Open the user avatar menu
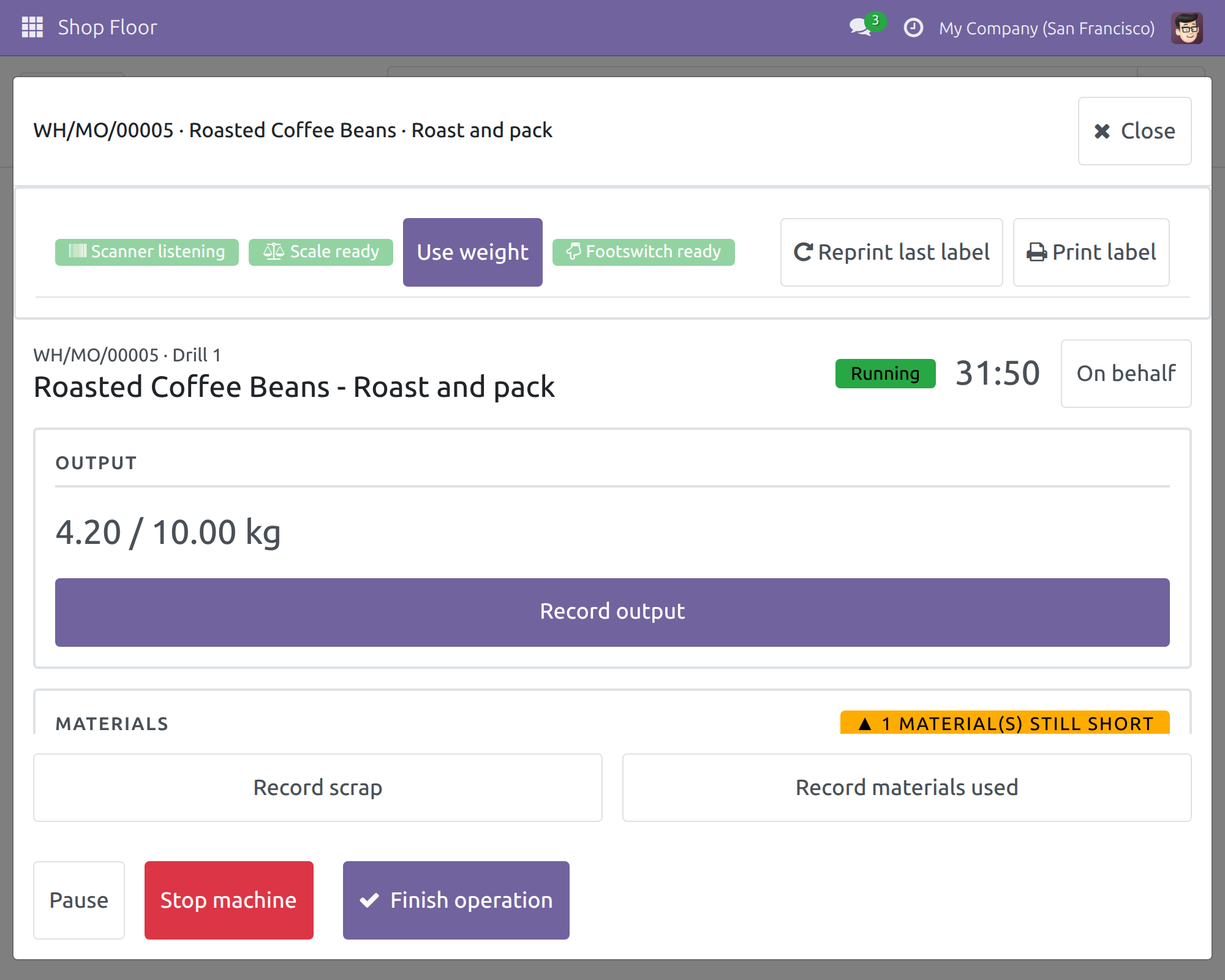1225x980 pixels. coord(1187,28)
